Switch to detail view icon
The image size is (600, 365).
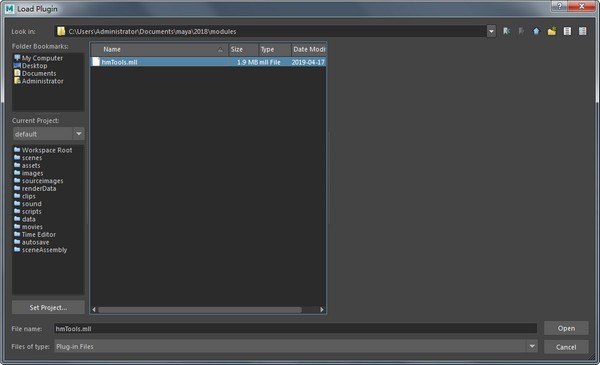click(582, 31)
